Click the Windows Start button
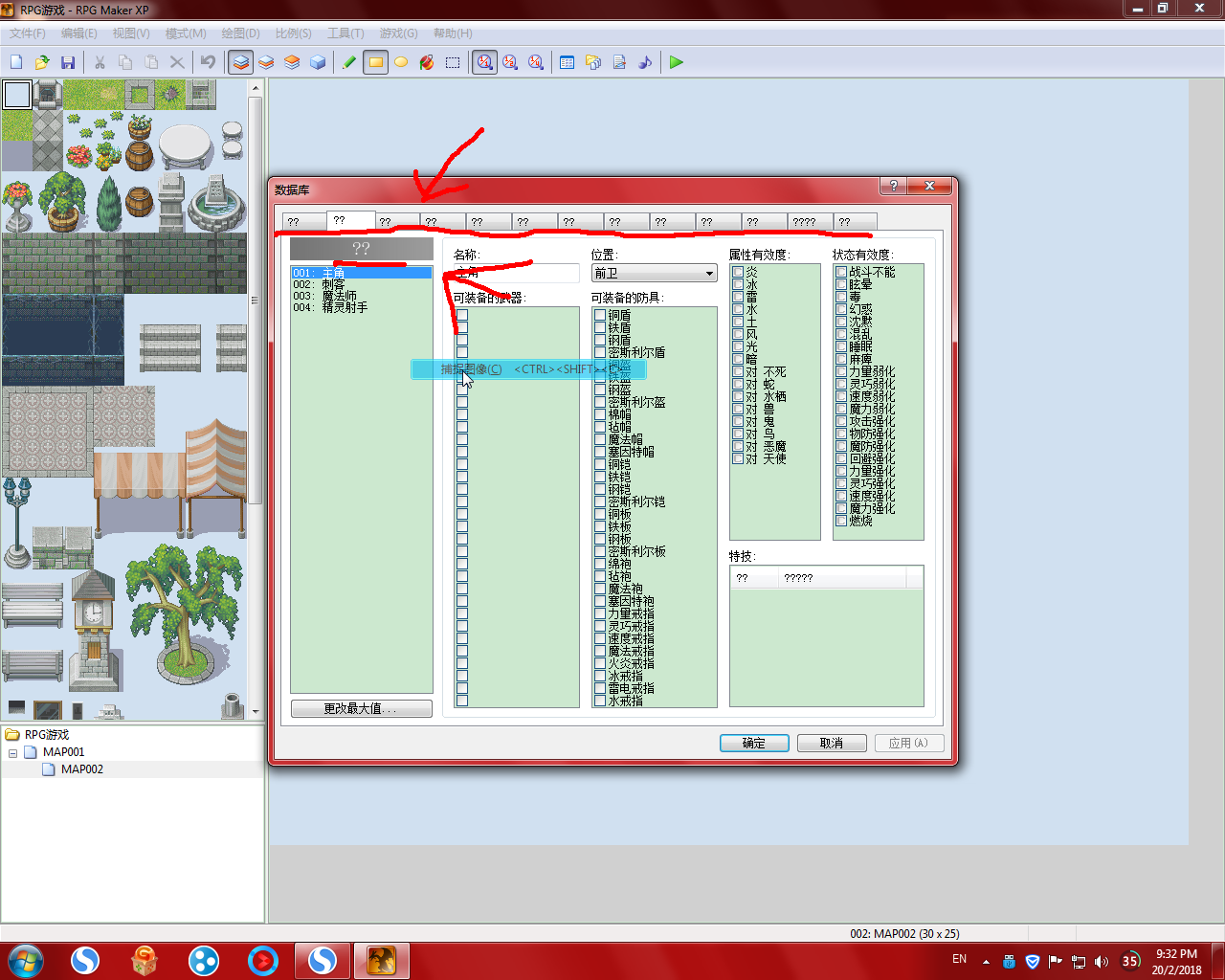The width and height of the screenshot is (1225, 980). [x=26, y=960]
